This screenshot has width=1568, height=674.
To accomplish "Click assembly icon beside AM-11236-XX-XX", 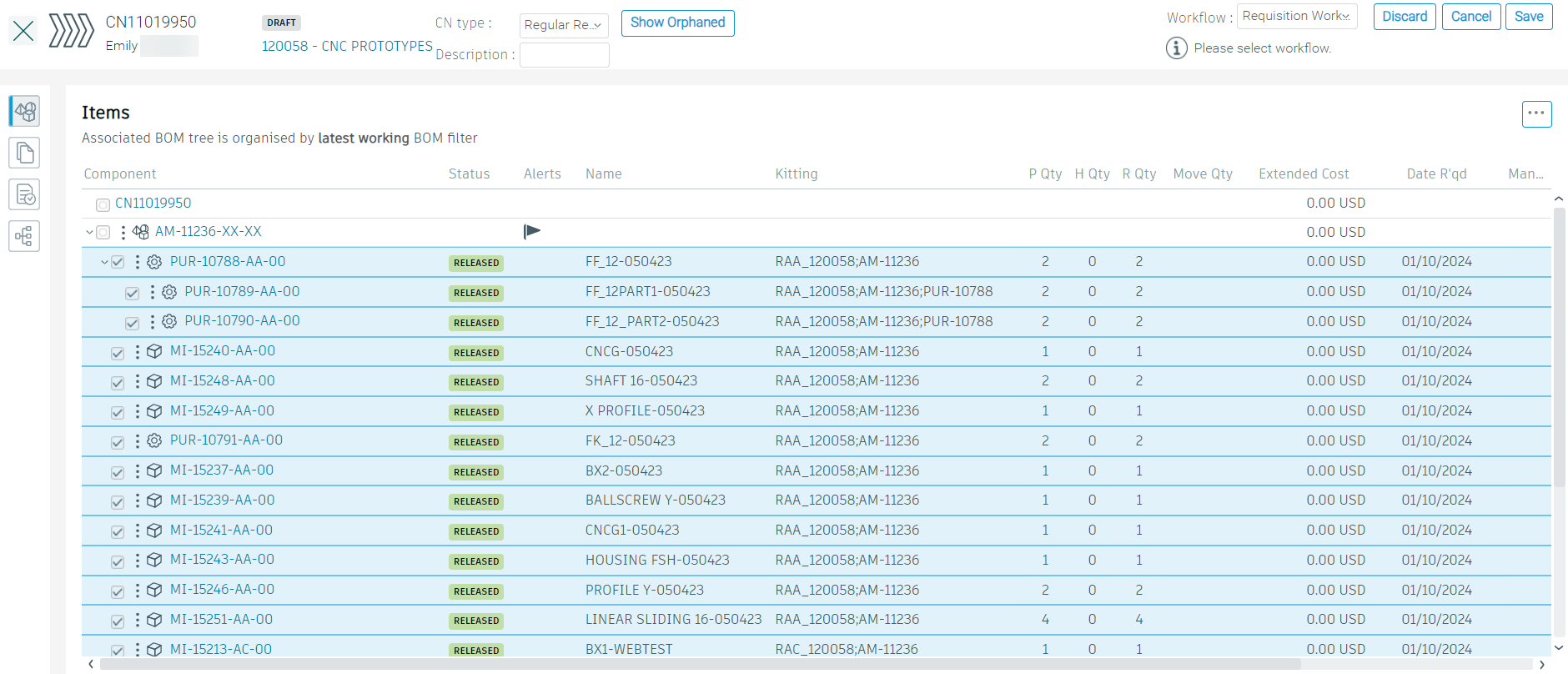I will tap(141, 232).
